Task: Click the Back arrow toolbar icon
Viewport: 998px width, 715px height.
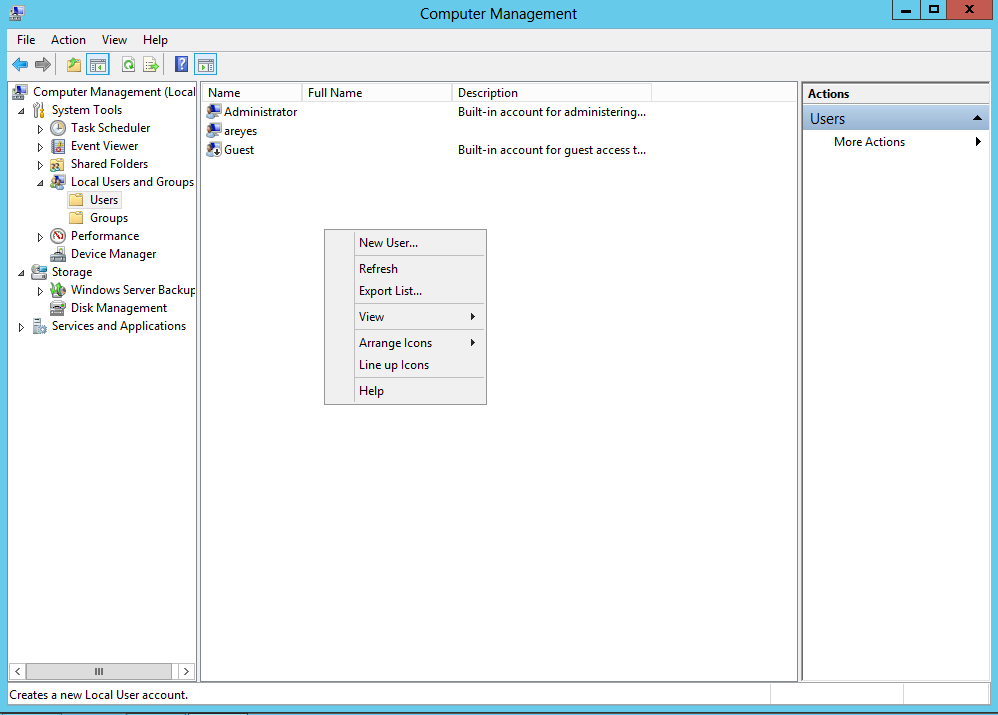Action: [20, 65]
